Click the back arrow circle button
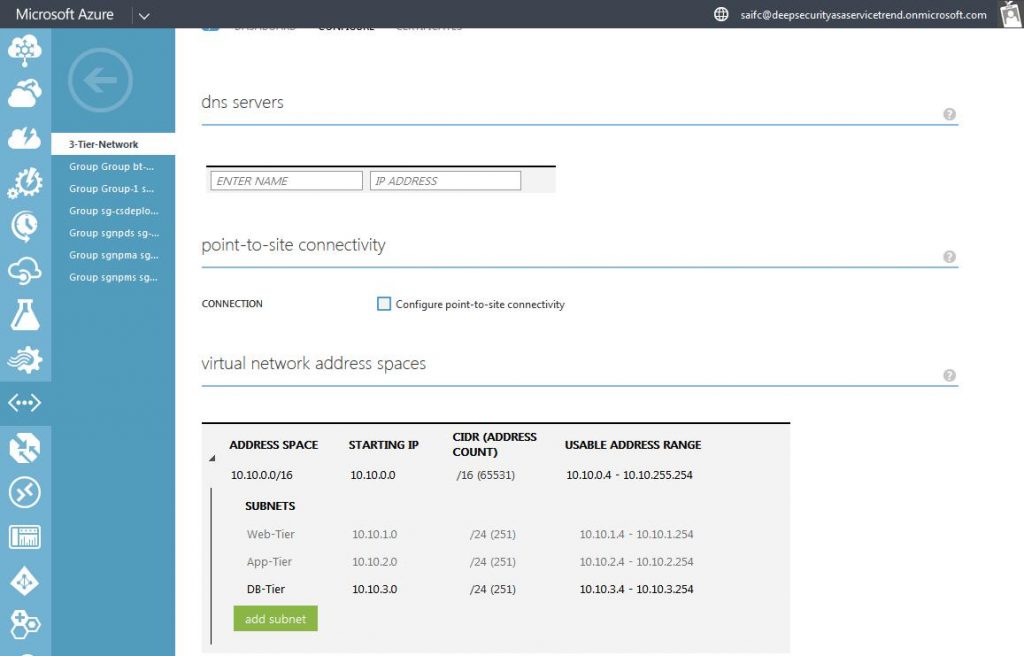 point(100,80)
